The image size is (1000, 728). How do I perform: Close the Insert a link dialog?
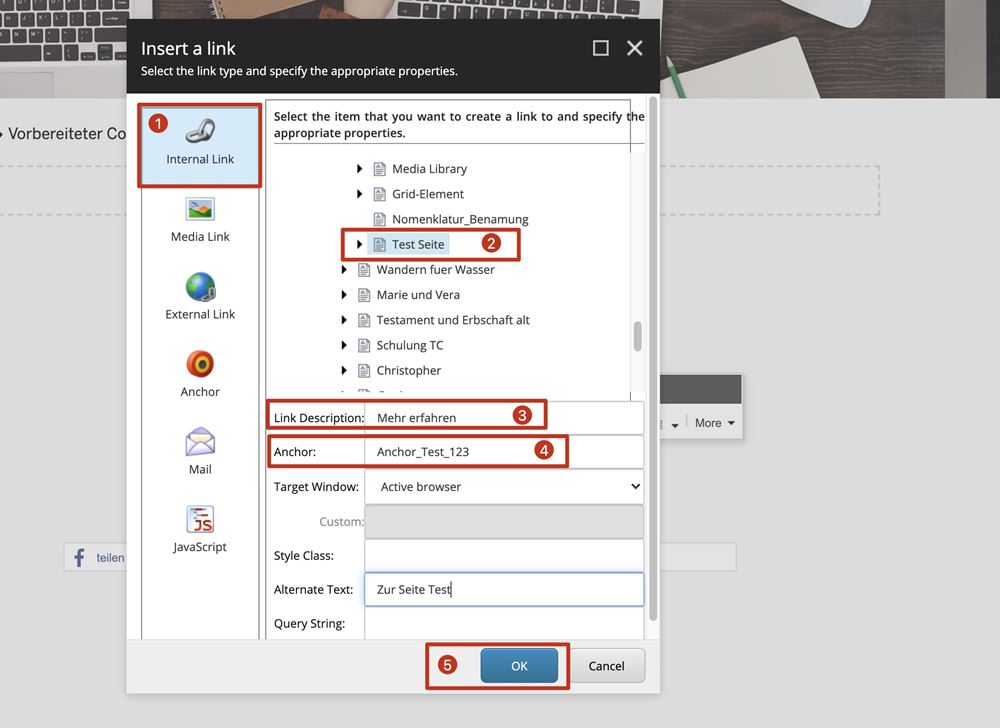click(634, 48)
